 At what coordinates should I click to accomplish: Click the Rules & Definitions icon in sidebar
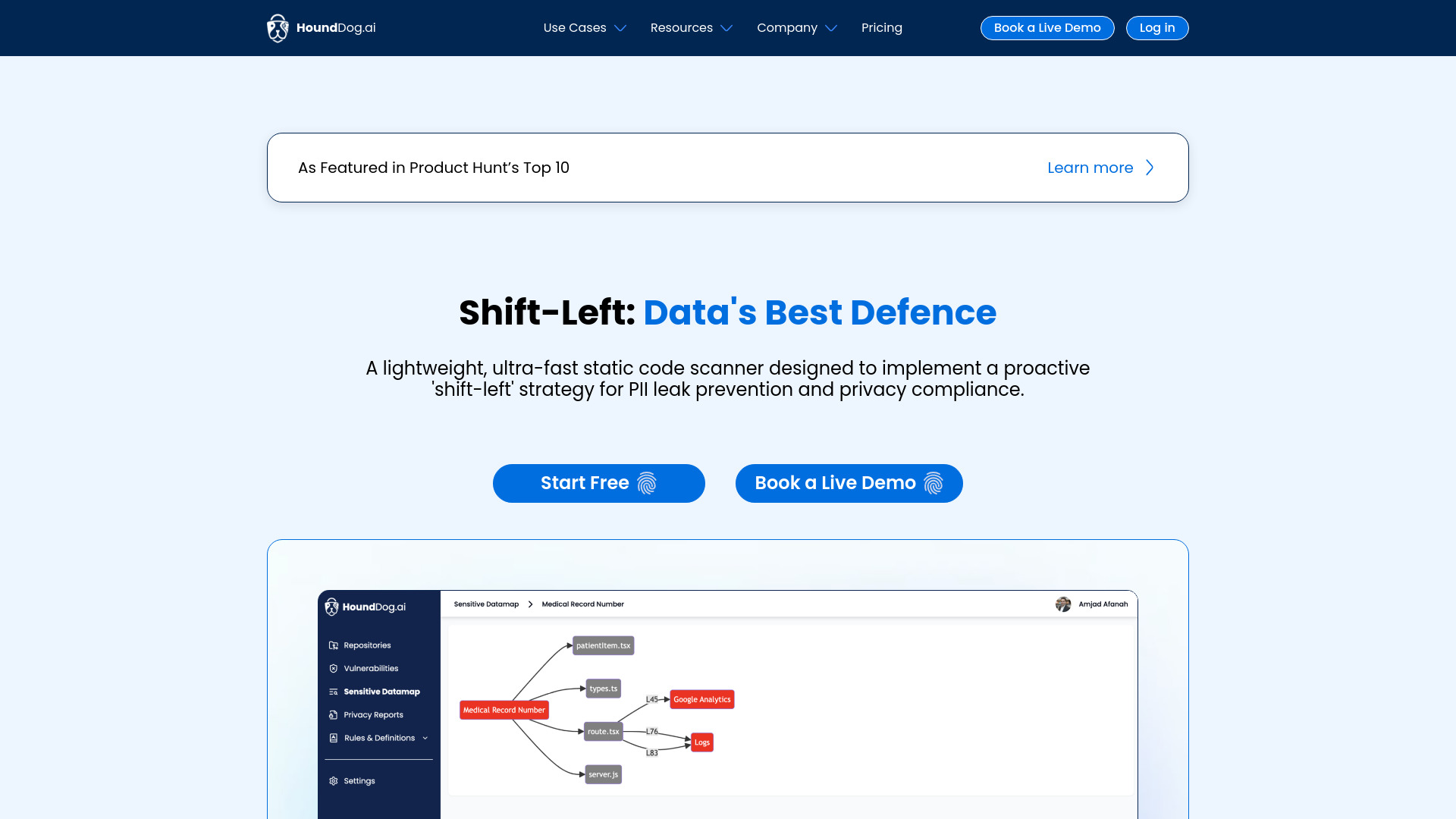tap(333, 738)
